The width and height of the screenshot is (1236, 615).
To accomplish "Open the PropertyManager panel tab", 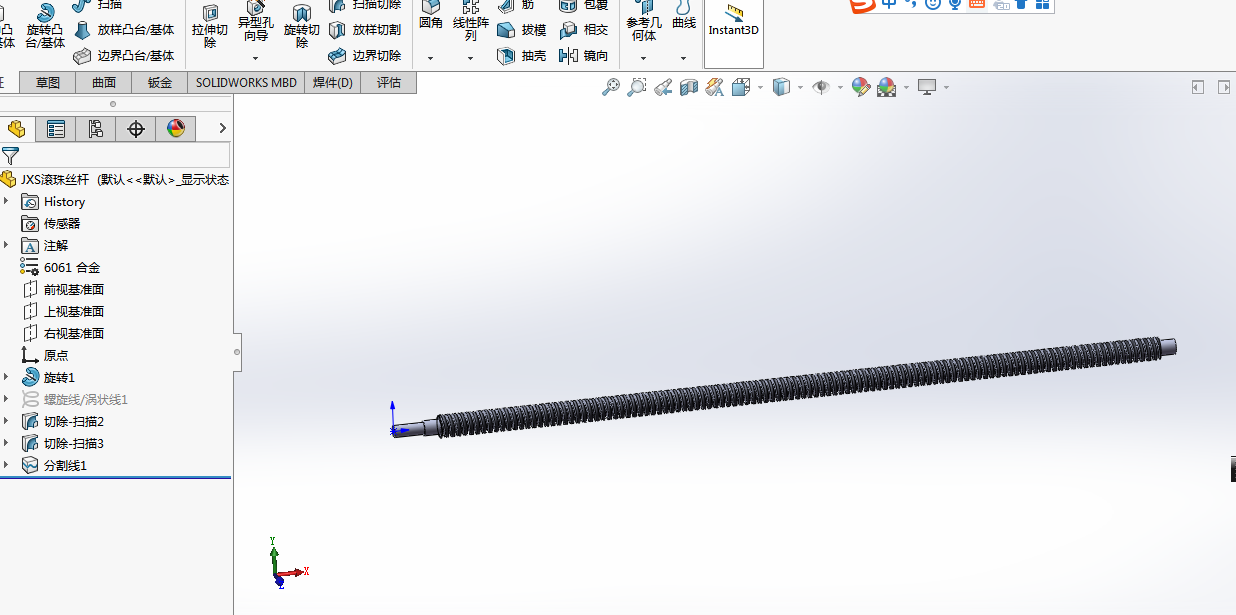I will click(56, 129).
